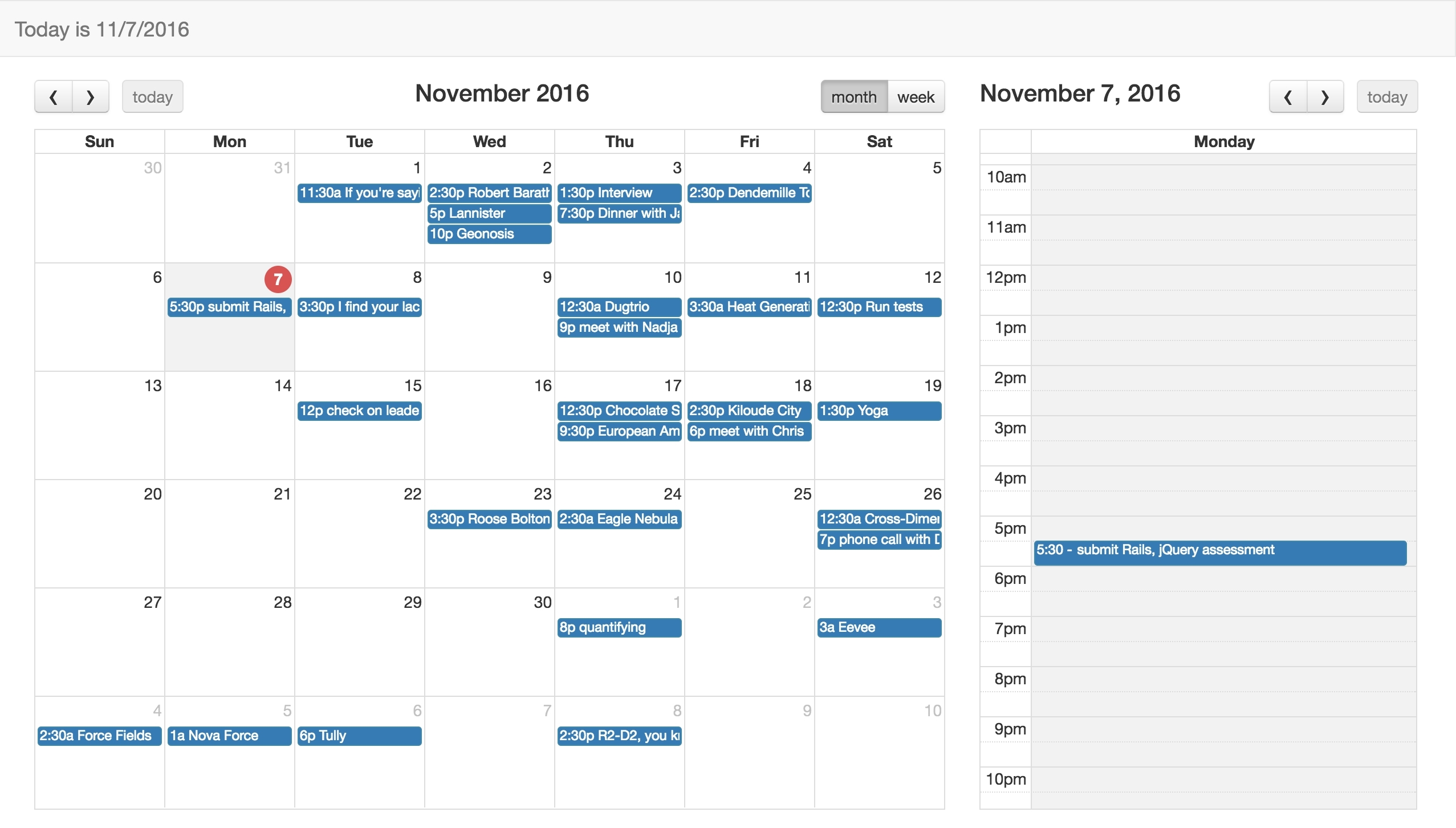Click 1:30p Yoga Saturday November 19
The width and height of the screenshot is (1456, 828).
879,410
